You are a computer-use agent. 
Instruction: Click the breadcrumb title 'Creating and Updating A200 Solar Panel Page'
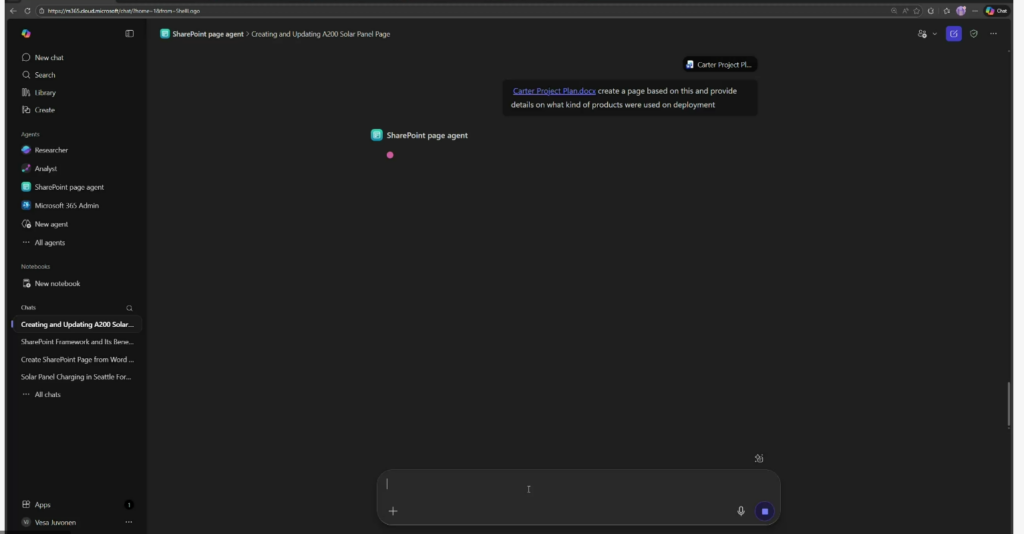pos(321,34)
